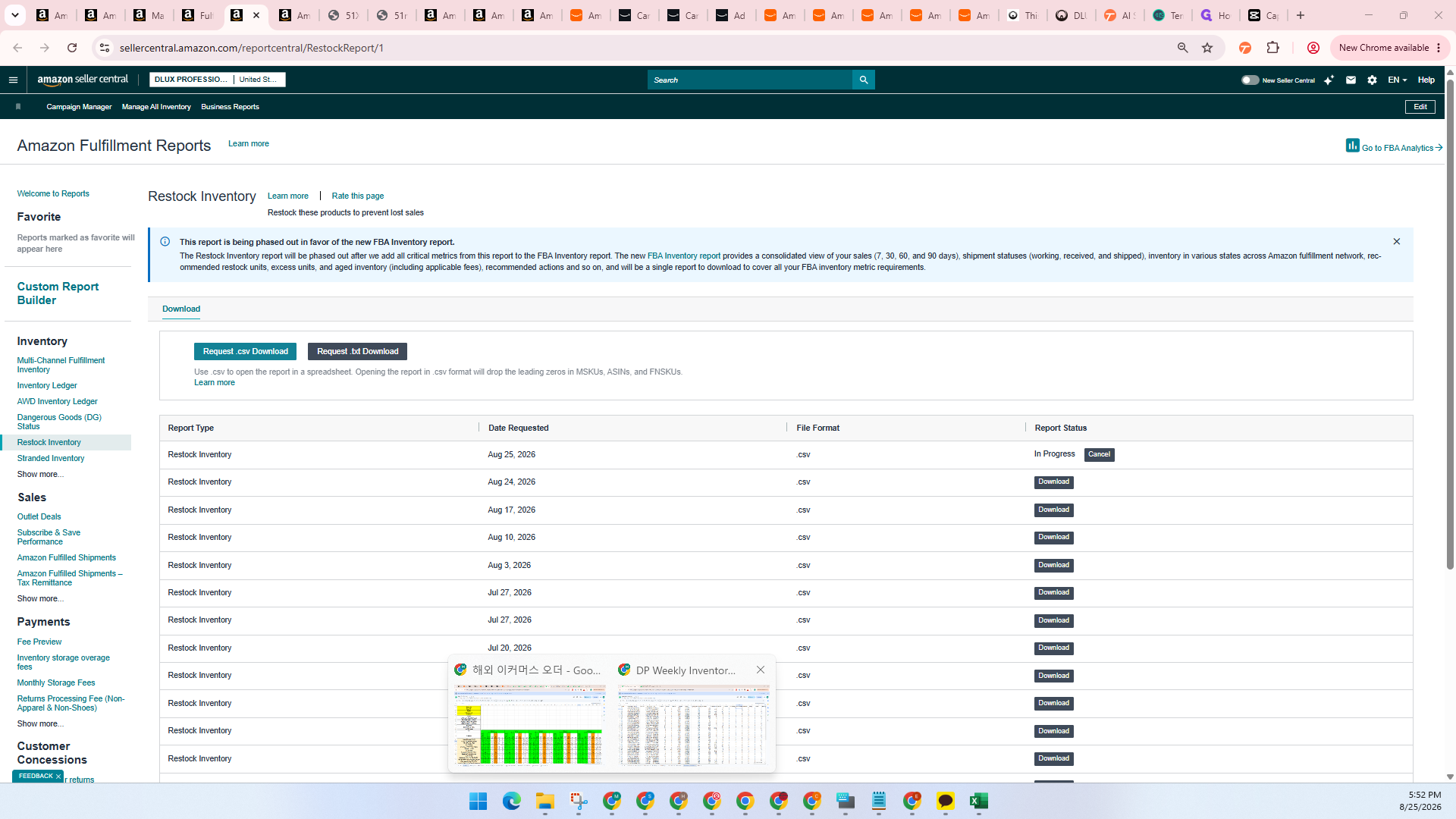The image size is (1456, 819).
Task: Download the Aug 17, 2026 report
Action: (x=1053, y=510)
